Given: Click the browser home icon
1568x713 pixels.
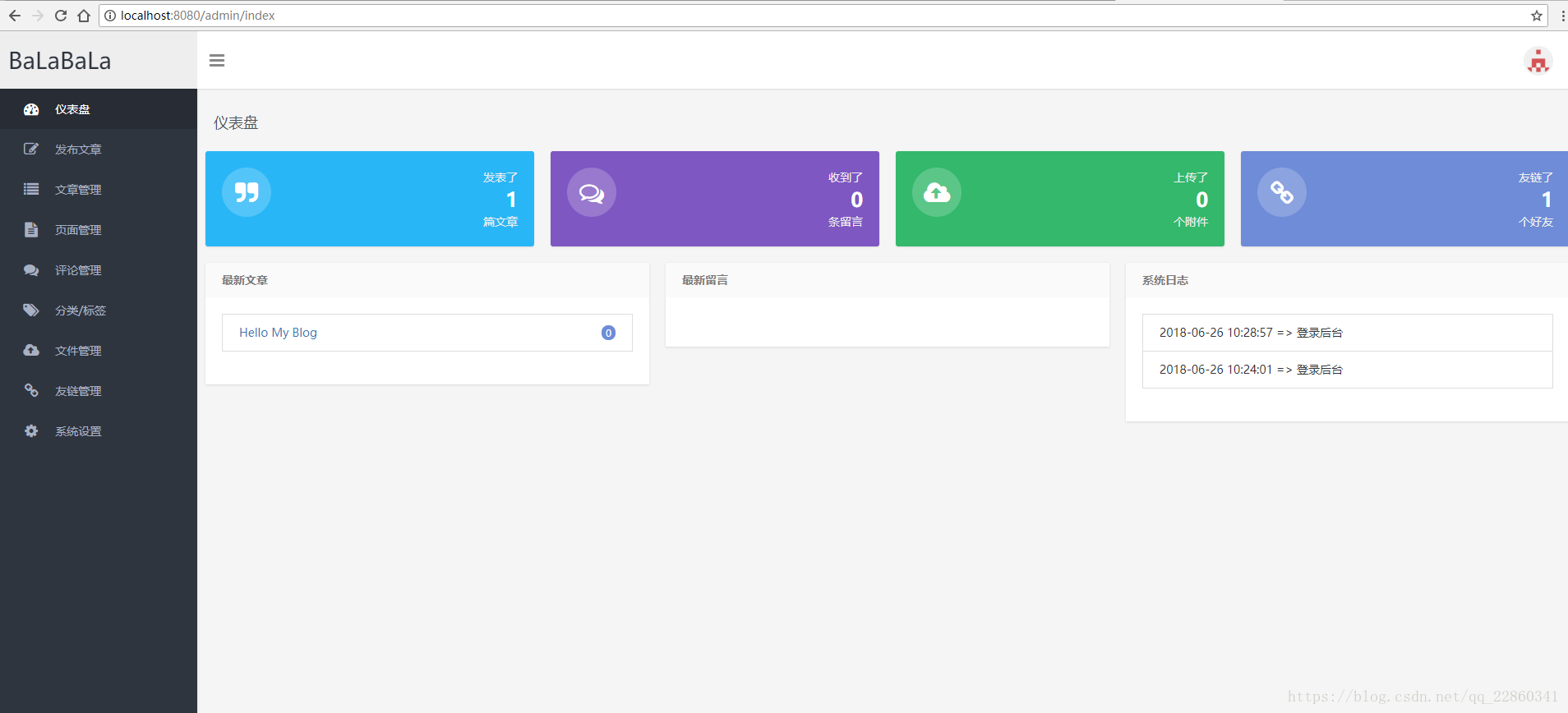Looking at the screenshot, I should click(84, 16).
